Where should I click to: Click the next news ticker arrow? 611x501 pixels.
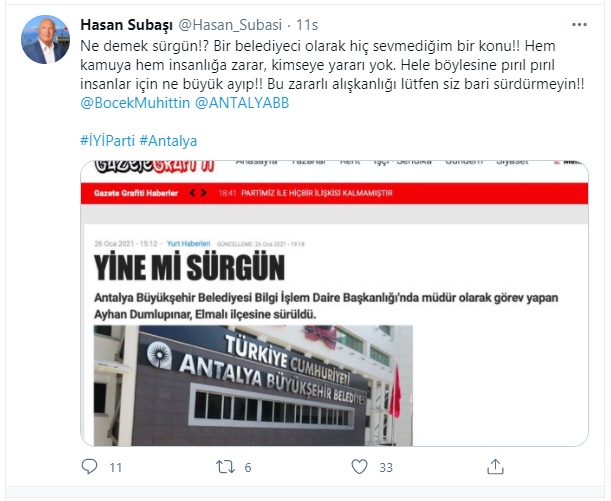203,193
